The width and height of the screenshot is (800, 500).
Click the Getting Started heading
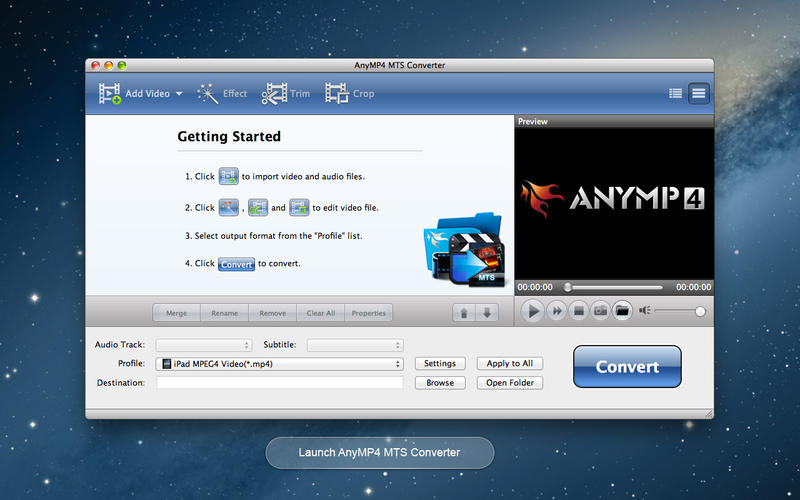point(229,136)
